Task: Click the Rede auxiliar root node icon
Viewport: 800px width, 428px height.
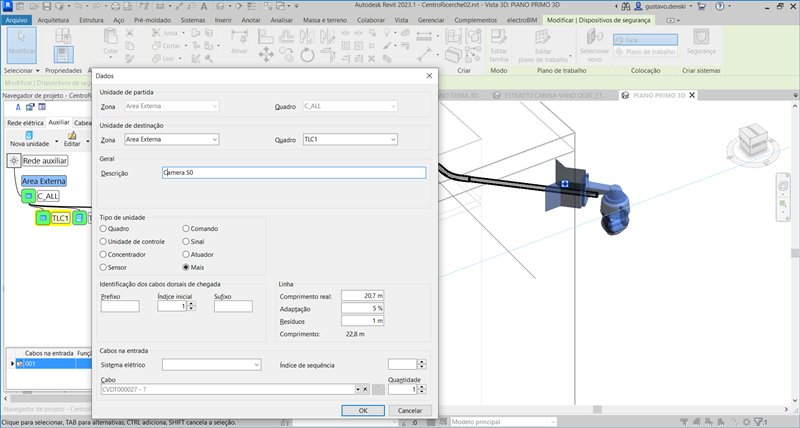Action: (13, 160)
